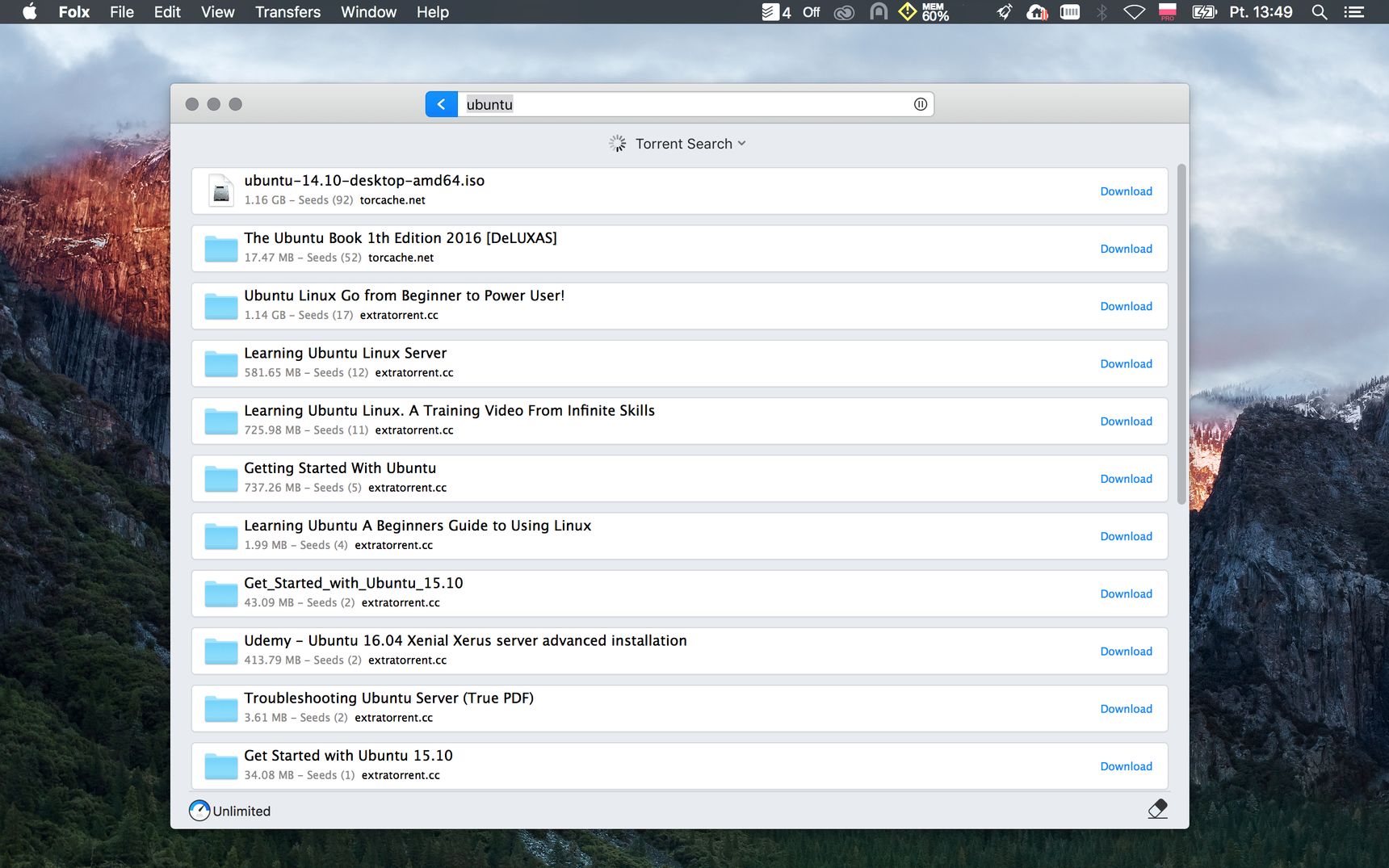The image size is (1389, 868).
Task: Click the arch-shaped icon in menu bar
Action: click(x=879, y=12)
